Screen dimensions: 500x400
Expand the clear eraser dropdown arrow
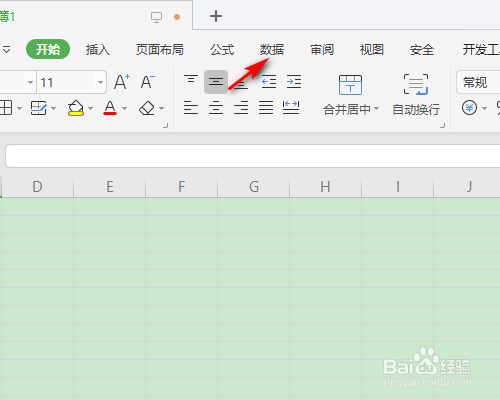pos(162,108)
